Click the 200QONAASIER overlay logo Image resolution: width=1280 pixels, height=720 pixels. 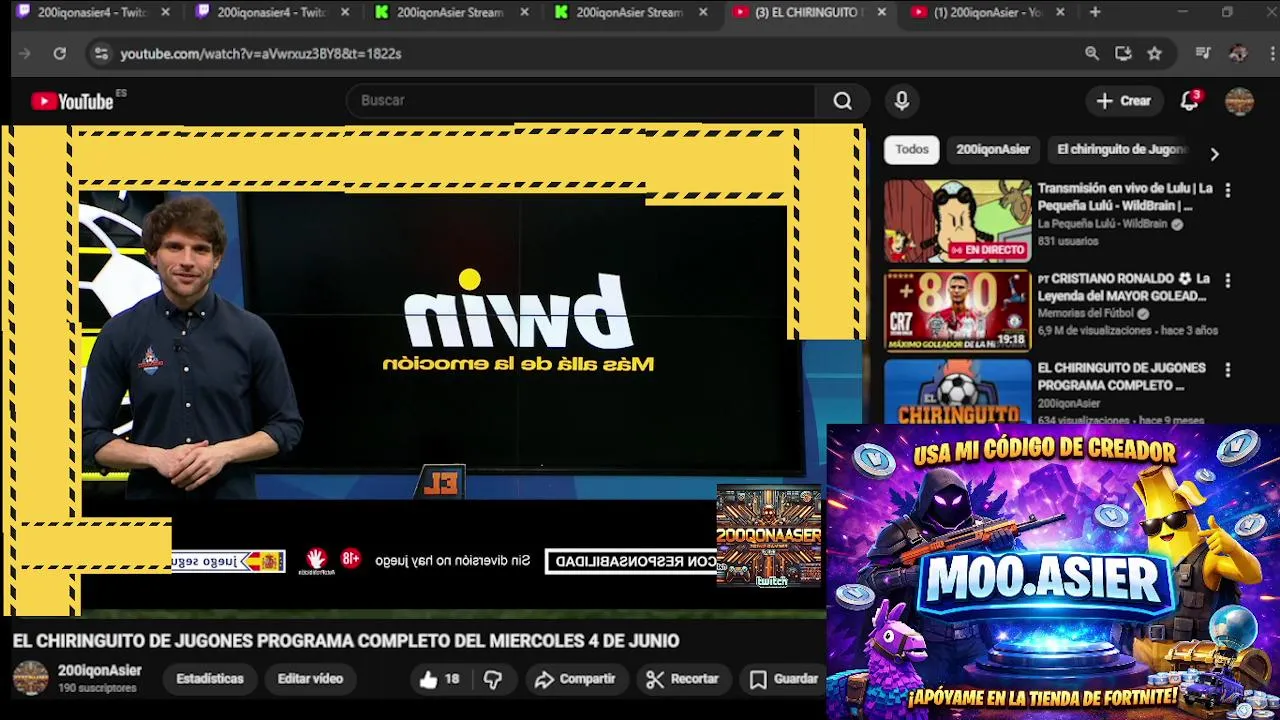(769, 536)
